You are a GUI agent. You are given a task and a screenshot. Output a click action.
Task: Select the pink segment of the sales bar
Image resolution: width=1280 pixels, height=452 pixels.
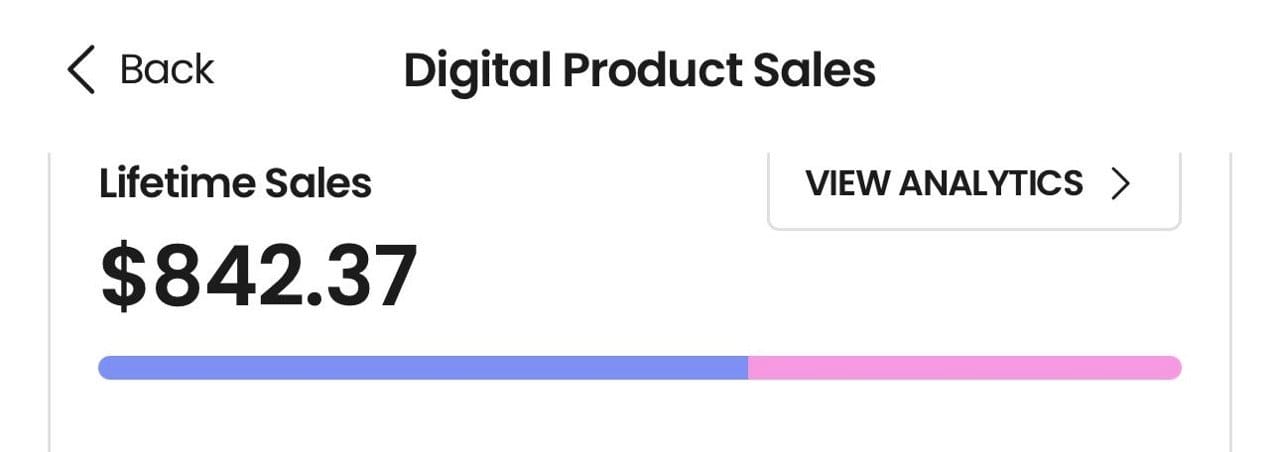tap(964, 368)
